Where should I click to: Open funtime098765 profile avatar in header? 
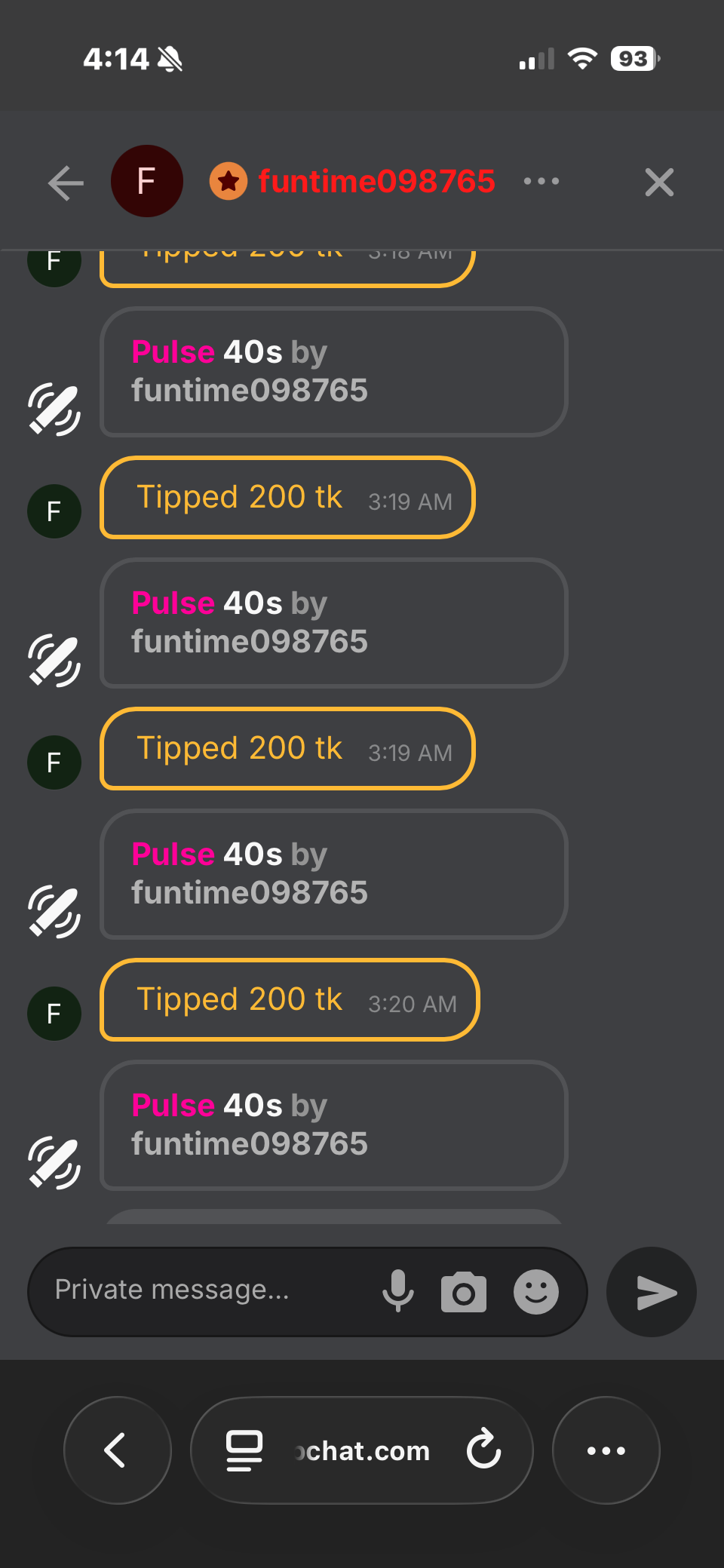tap(146, 181)
